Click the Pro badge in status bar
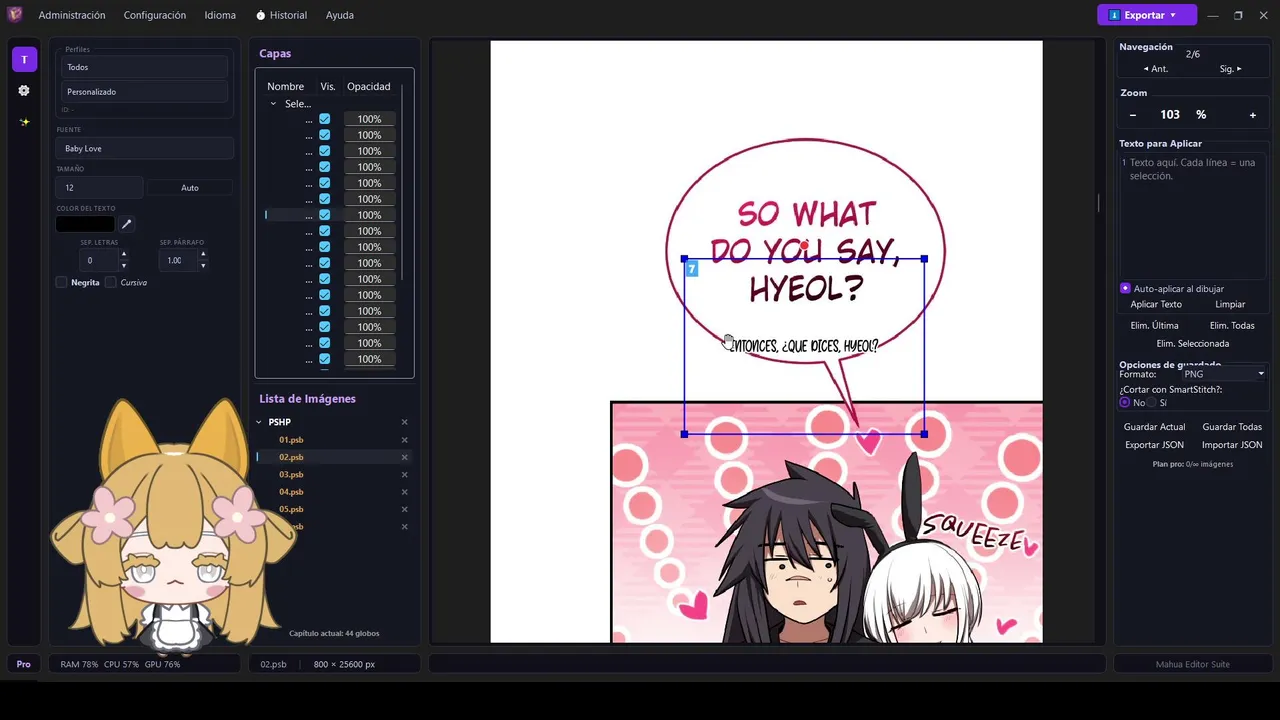The image size is (1280, 720). point(24,664)
